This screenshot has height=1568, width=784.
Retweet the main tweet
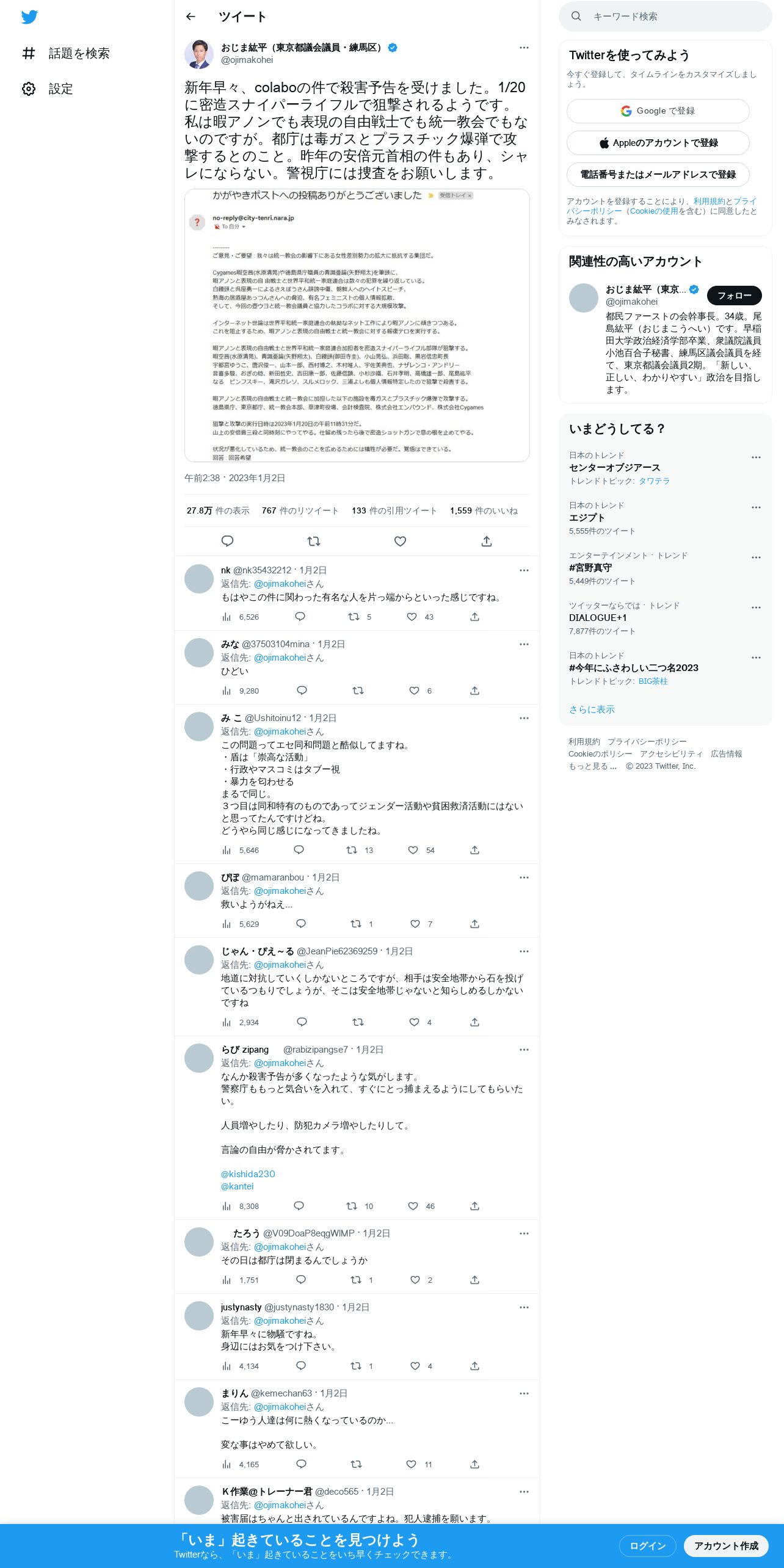pyautogui.click(x=314, y=541)
